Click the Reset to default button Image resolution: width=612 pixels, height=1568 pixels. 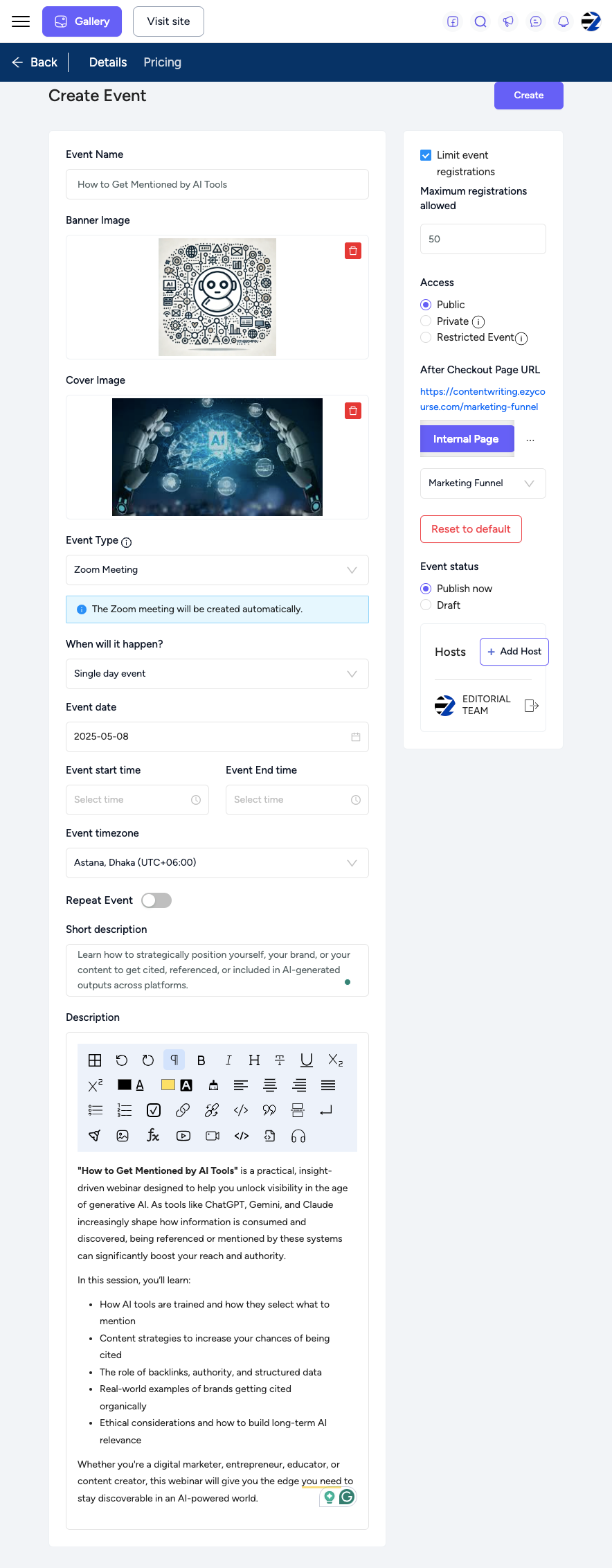(471, 529)
